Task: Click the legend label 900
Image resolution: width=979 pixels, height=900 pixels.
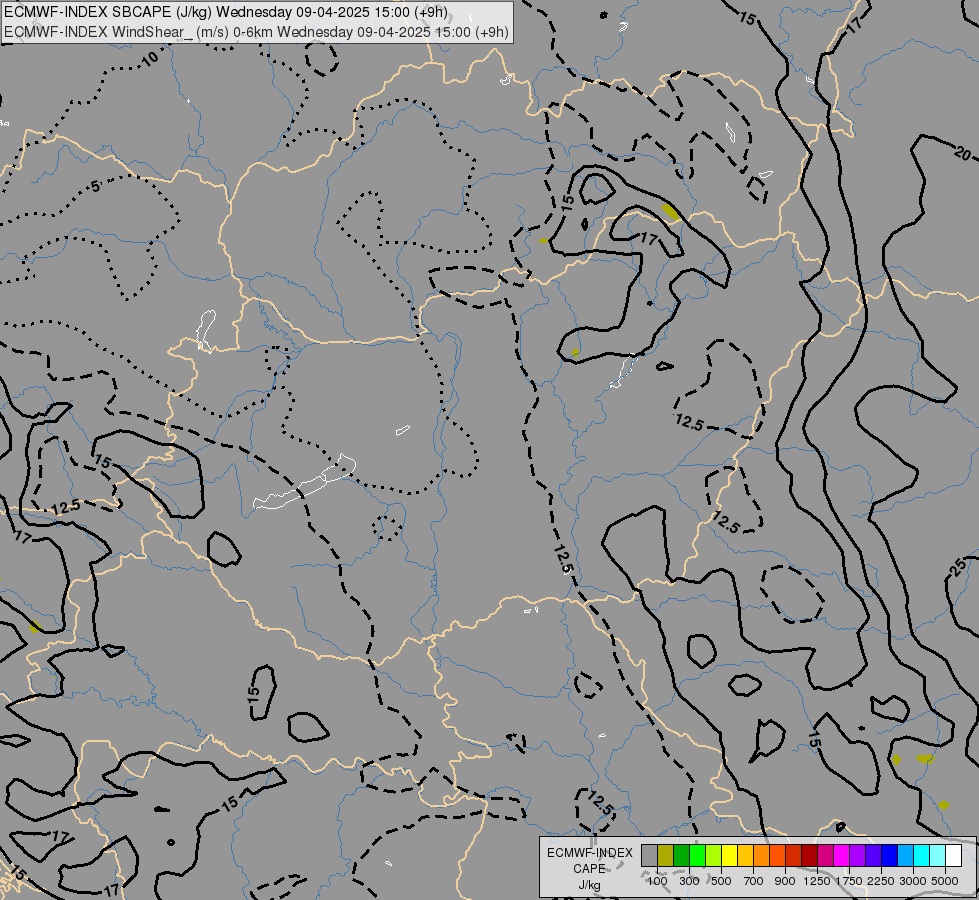Action: click(x=785, y=881)
